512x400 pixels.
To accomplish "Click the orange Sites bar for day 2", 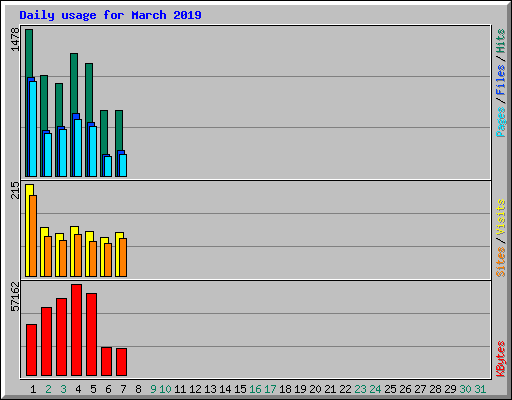I will click(x=48, y=256).
